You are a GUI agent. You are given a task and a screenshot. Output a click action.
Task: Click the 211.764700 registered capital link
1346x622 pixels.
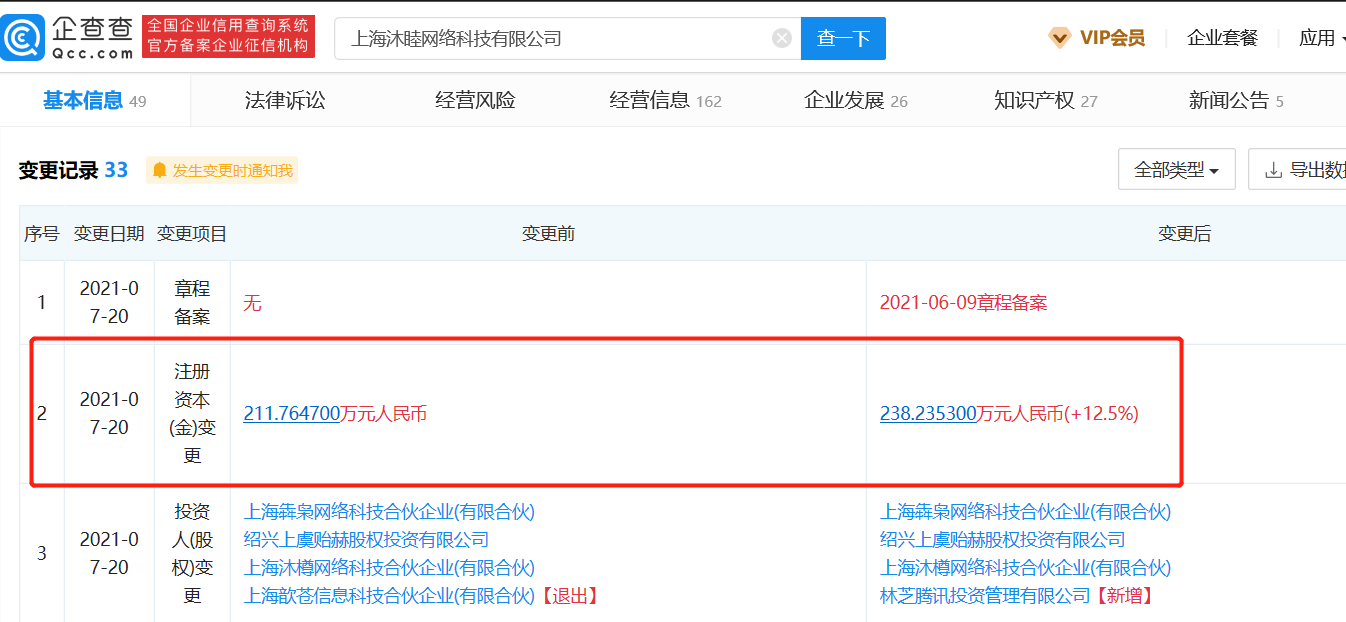point(292,413)
